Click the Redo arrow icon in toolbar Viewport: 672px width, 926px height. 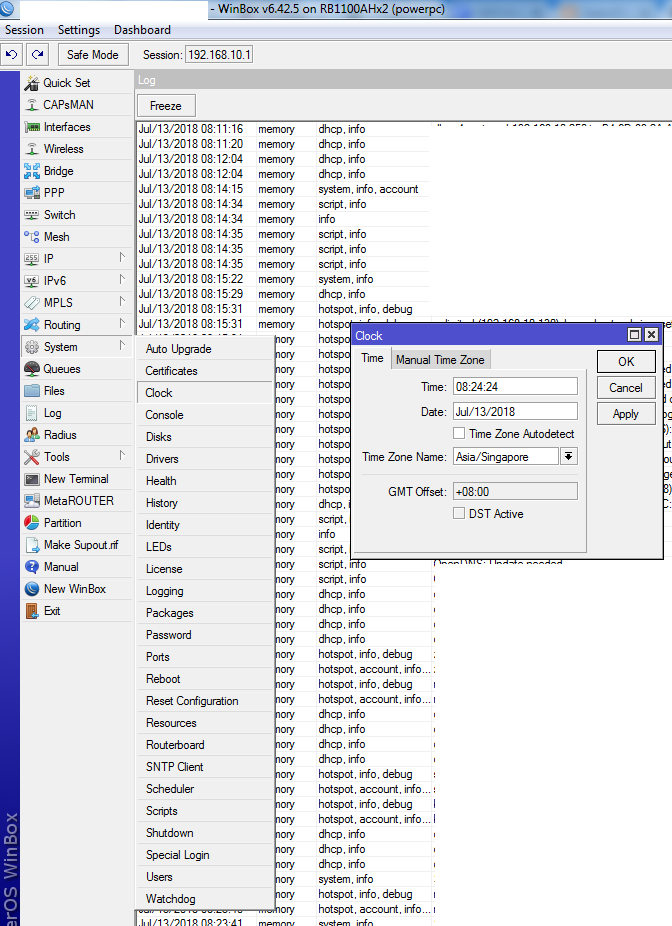pyautogui.click(x=37, y=55)
